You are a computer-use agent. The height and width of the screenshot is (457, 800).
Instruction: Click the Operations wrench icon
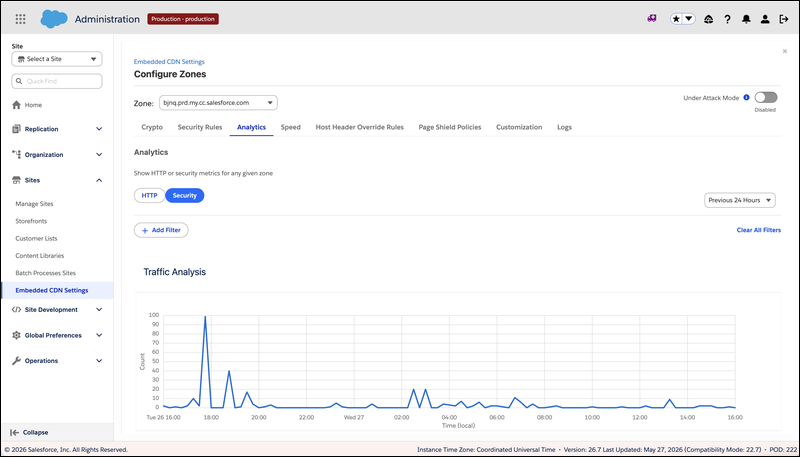pos(16,361)
